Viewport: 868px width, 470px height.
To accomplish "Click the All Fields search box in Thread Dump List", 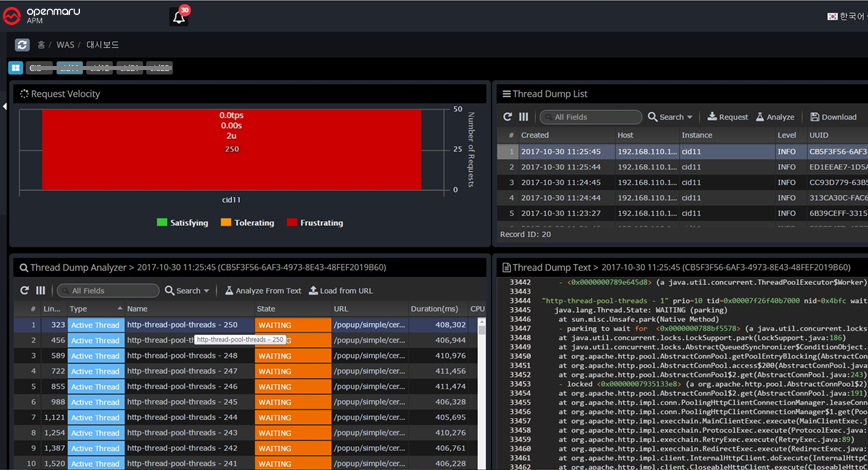I will [592, 117].
